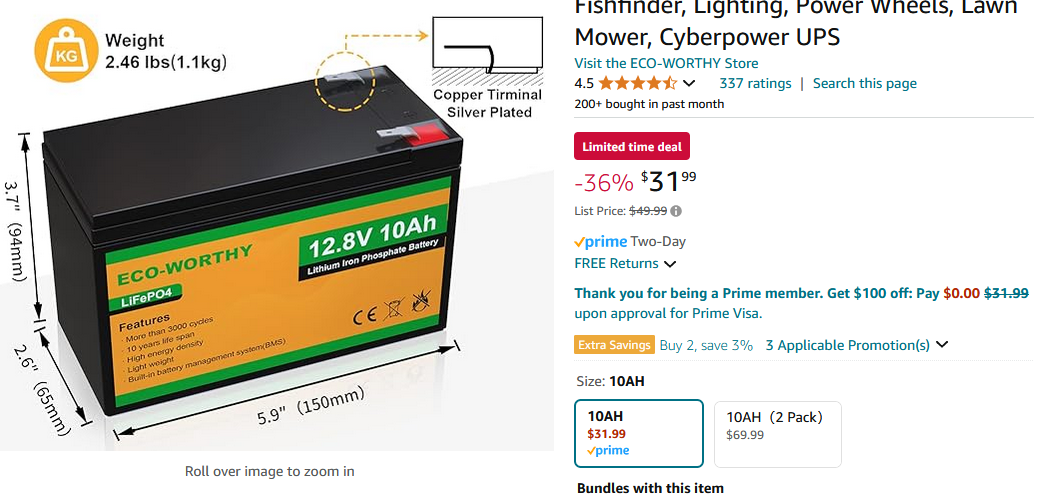Image resolution: width=1037 pixels, height=498 pixels.
Task: Click the List Price info icon
Action: pyautogui.click(x=676, y=212)
